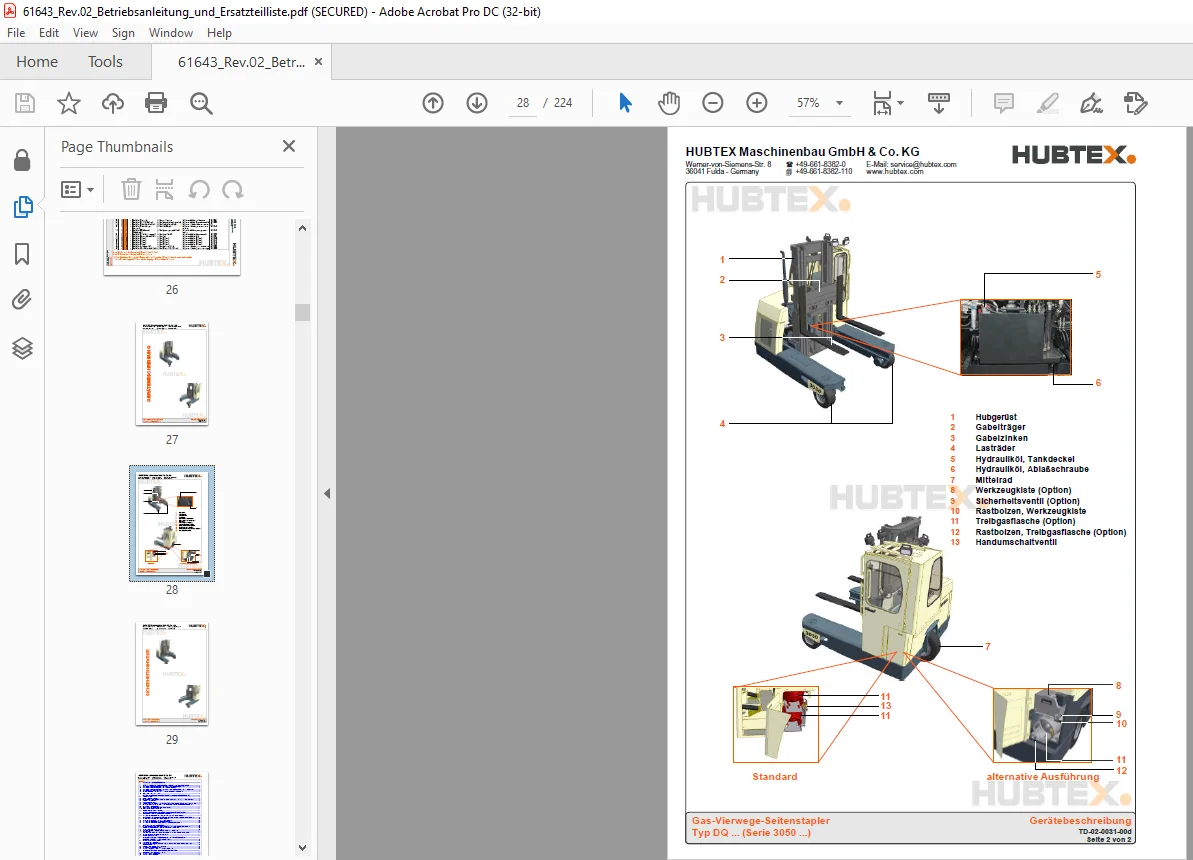Click the upload to cloud icon

point(113,103)
